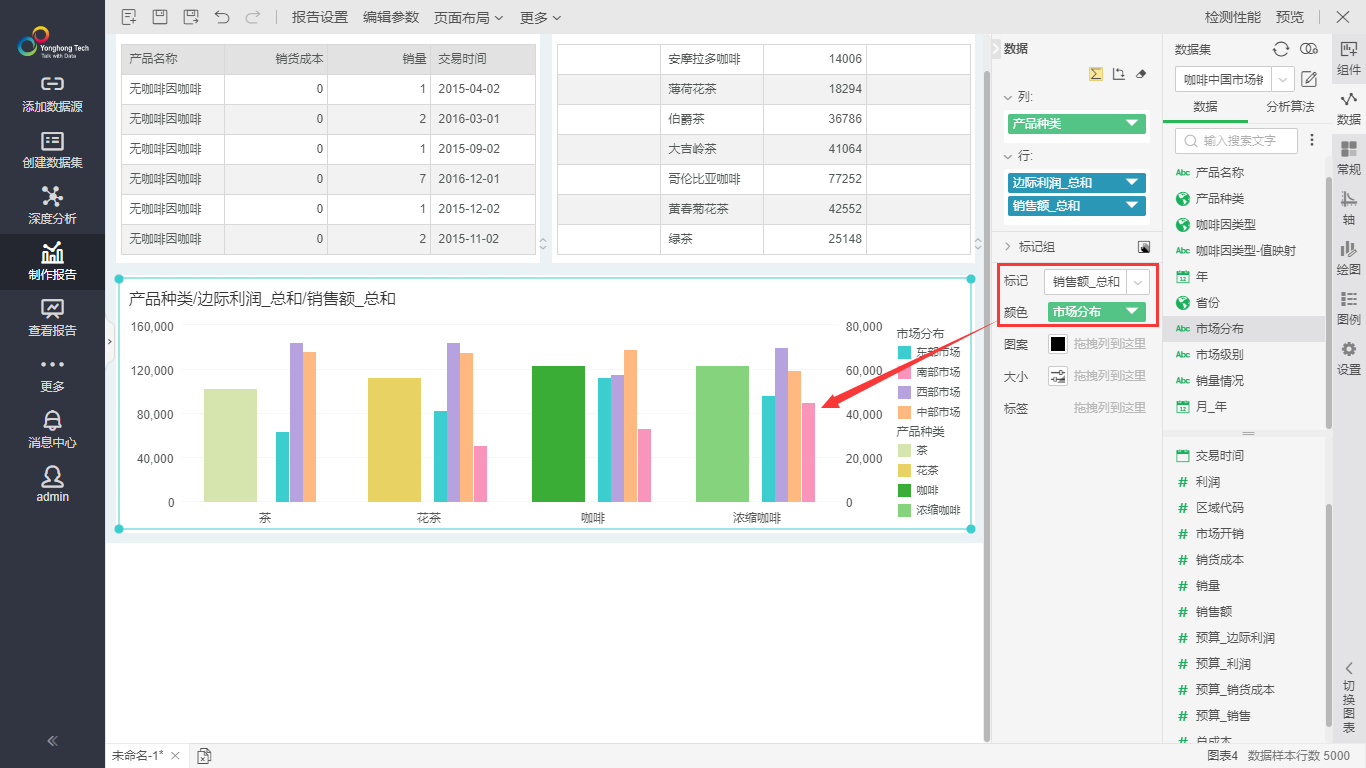Click the save icon in top toolbar
The width and height of the screenshot is (1366, 768).
pos(159,17)
